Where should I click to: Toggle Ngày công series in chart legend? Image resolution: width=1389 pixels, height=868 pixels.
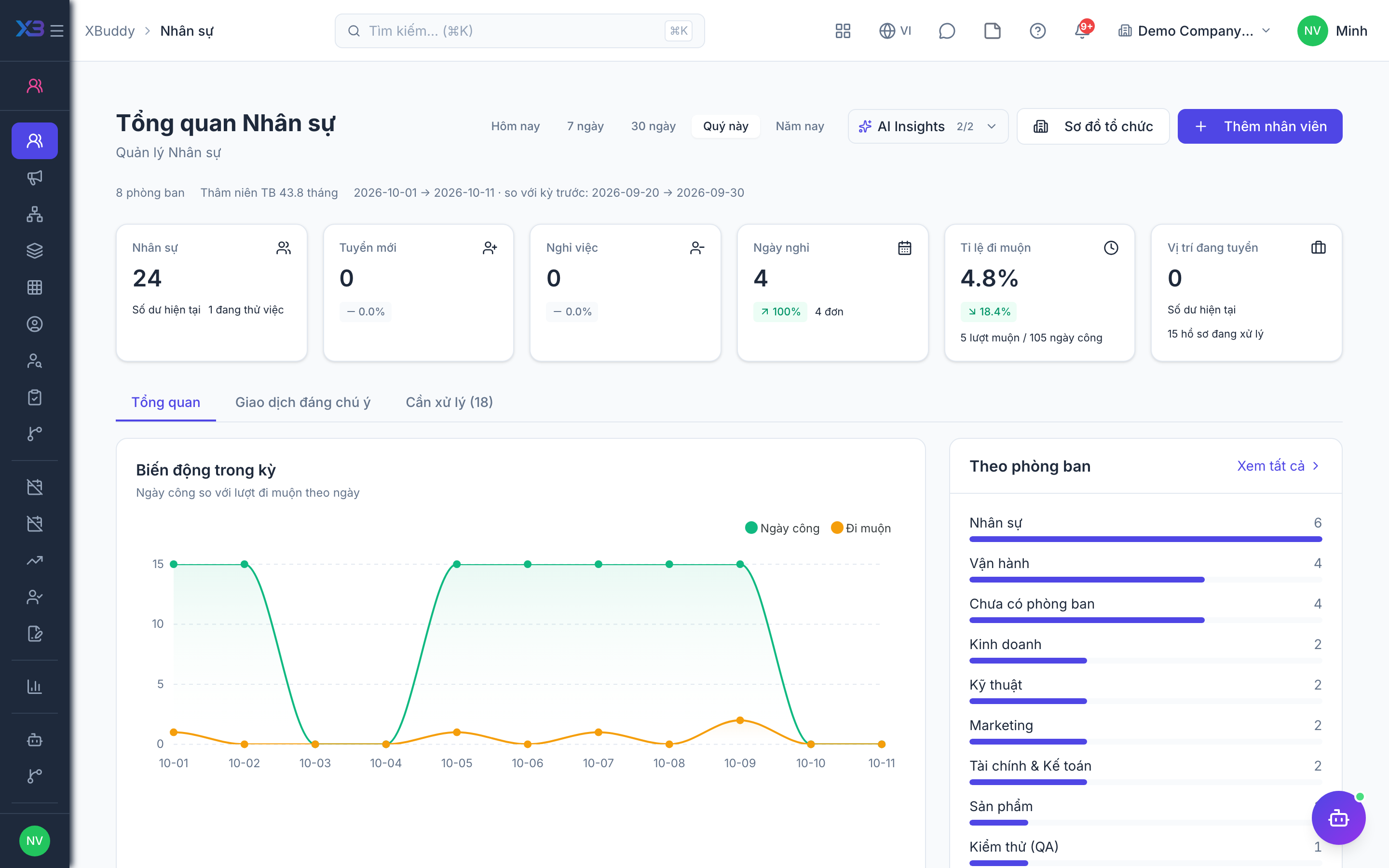(x=782, y=528)
